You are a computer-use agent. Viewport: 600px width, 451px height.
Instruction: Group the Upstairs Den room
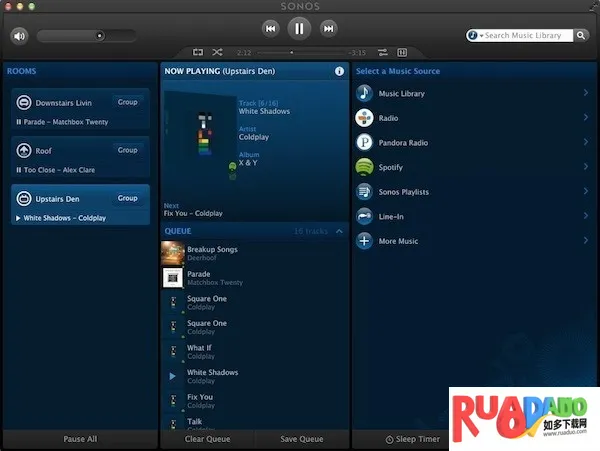pos(128,198)
